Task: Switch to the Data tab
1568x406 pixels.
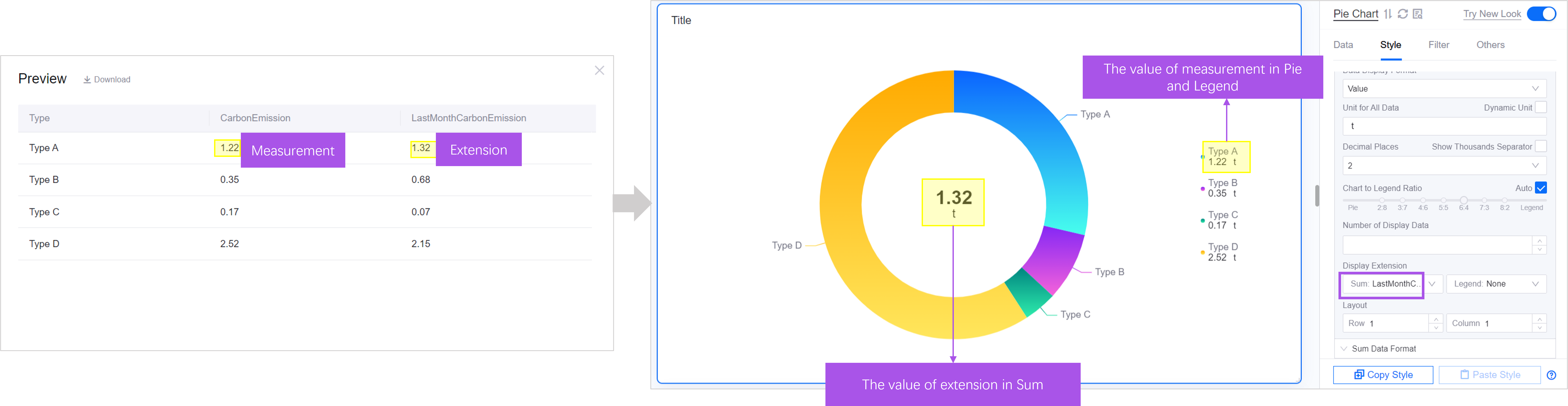Action: [x=1343, y=45]
